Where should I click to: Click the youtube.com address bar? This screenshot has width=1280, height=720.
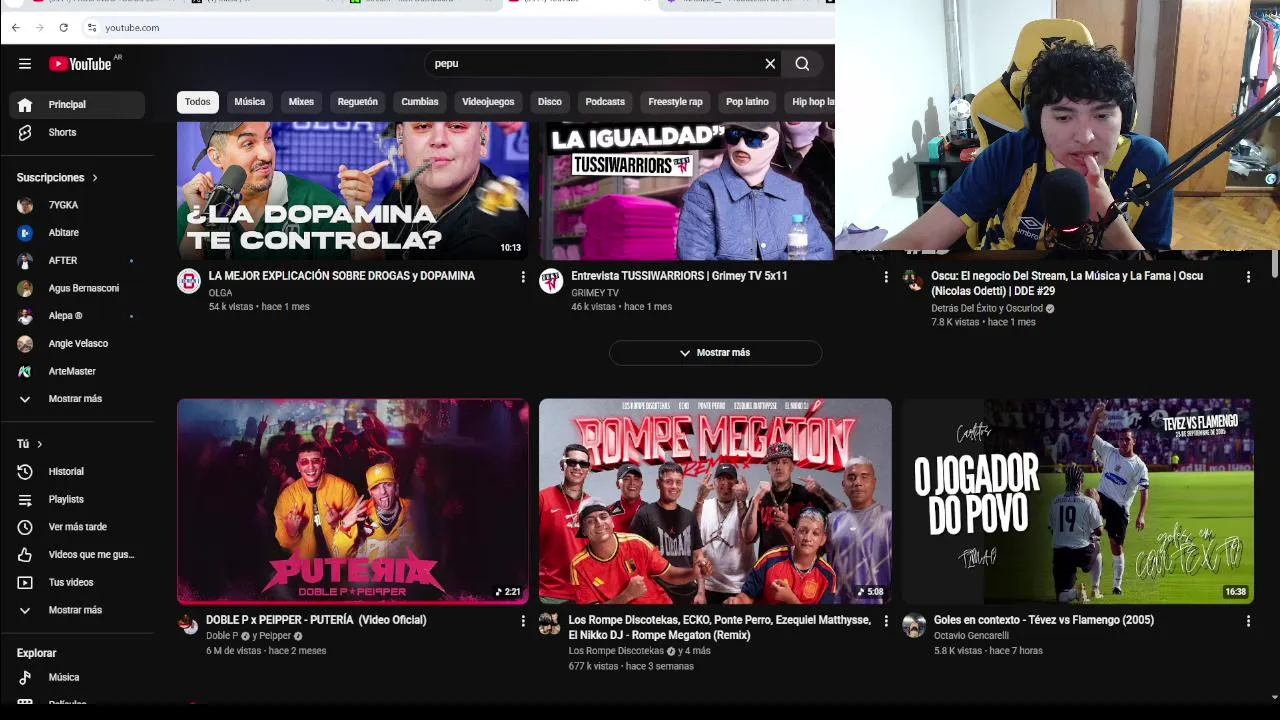point(455,28)
